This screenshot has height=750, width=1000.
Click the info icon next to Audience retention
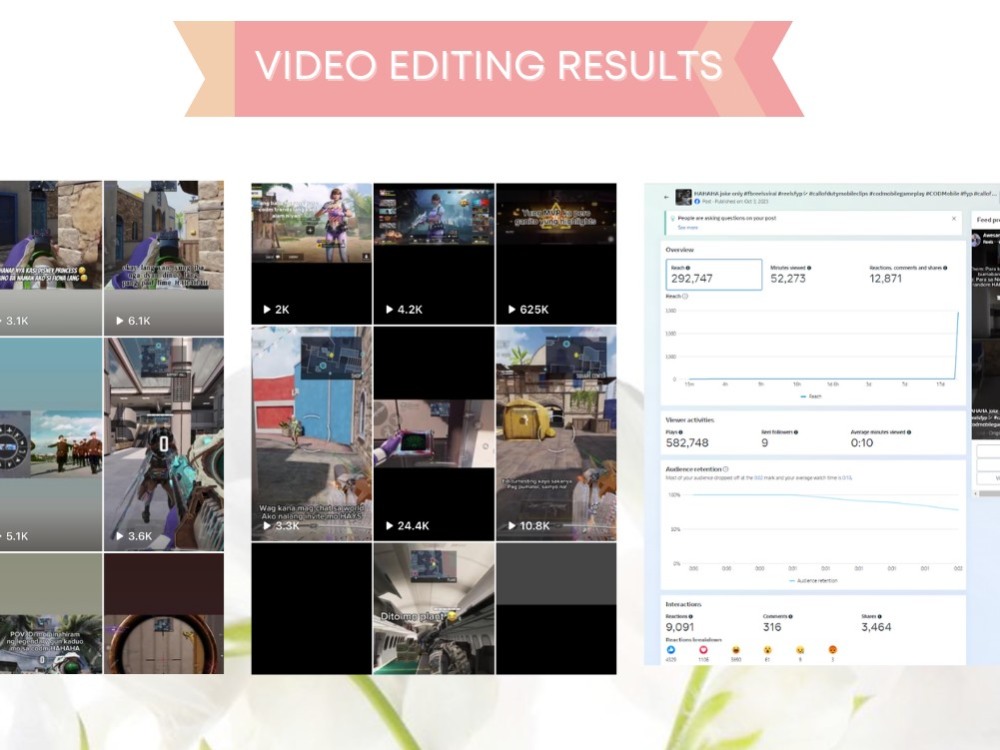pos(726,469)
